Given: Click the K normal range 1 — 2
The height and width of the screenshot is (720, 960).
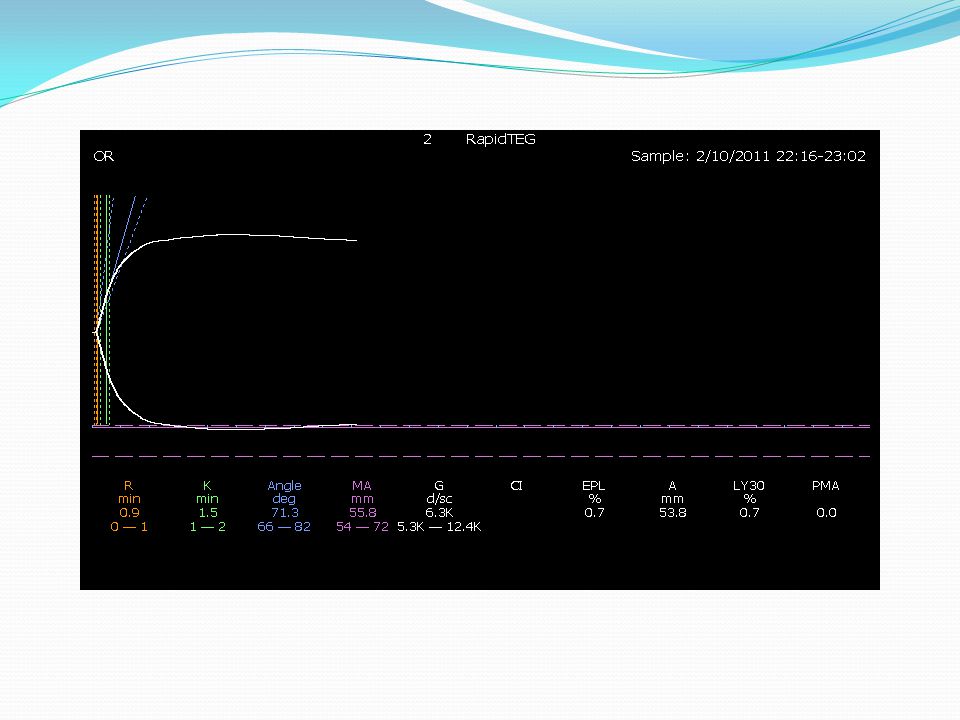Looking at the screenshot, I should coord(208,527).
